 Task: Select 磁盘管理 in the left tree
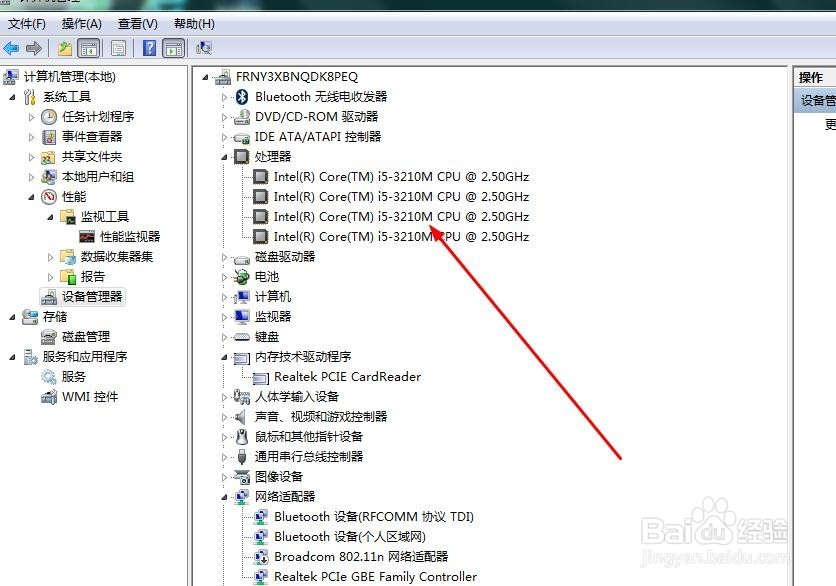pyautogui.click(x=86, y=336)
